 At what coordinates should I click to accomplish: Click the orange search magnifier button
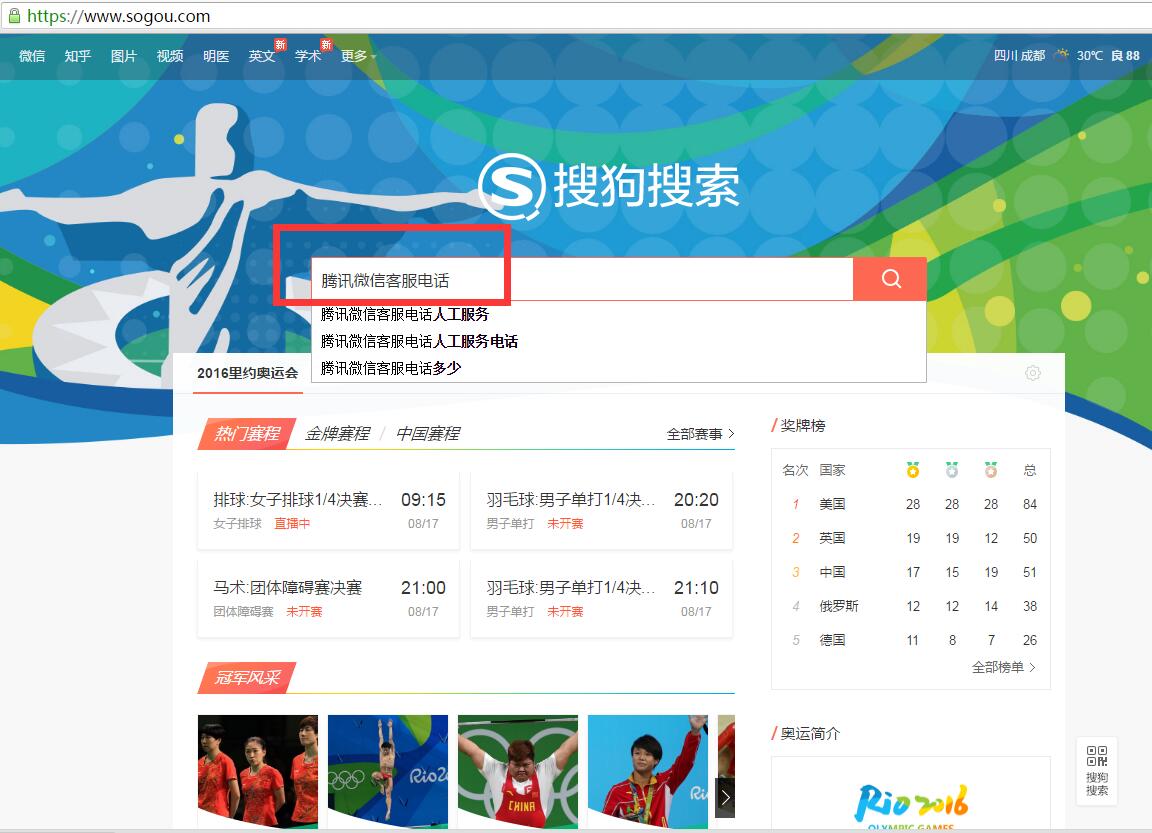pos(890,278)
